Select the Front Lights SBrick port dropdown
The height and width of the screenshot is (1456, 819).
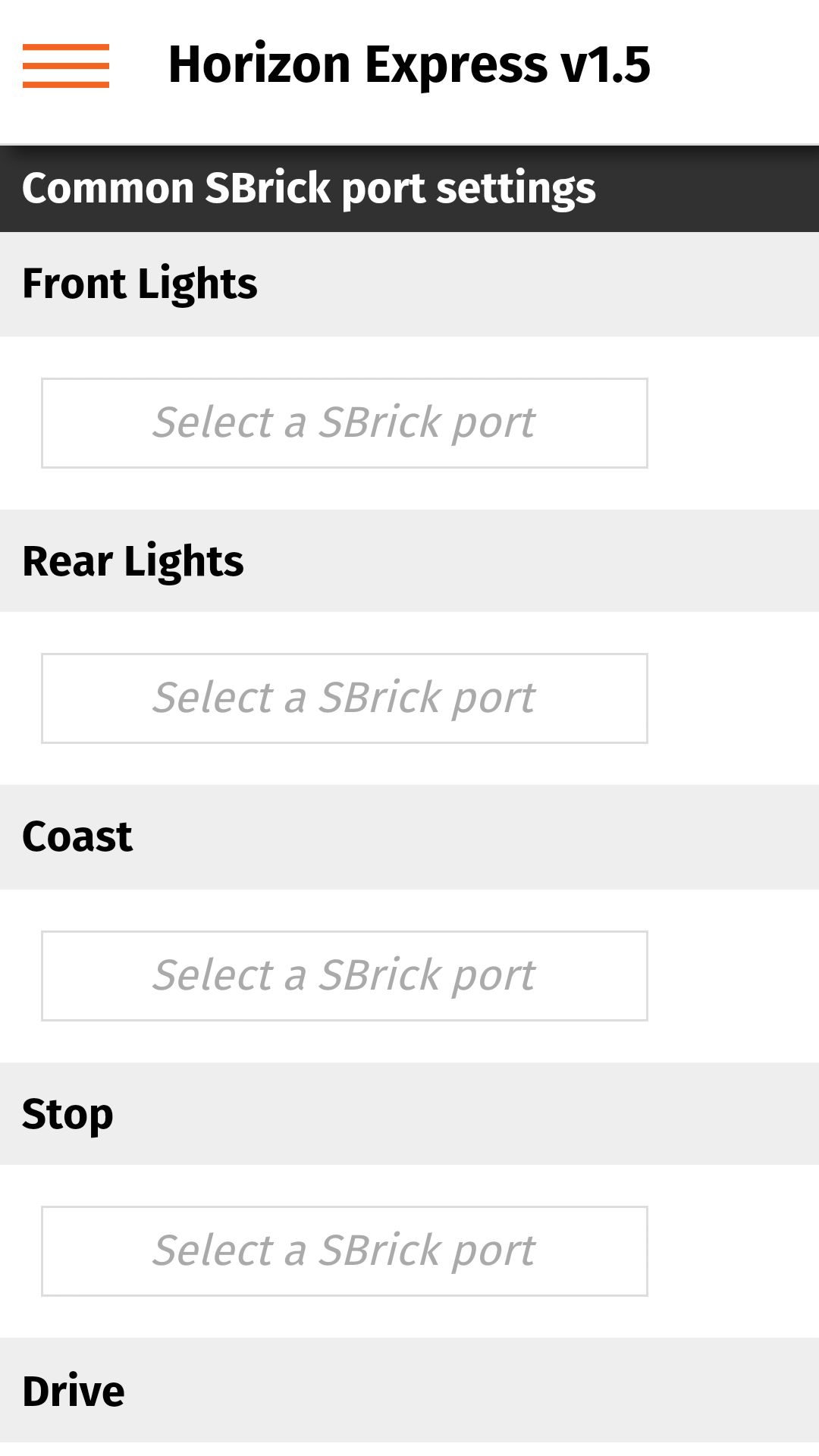click(344, 423)
